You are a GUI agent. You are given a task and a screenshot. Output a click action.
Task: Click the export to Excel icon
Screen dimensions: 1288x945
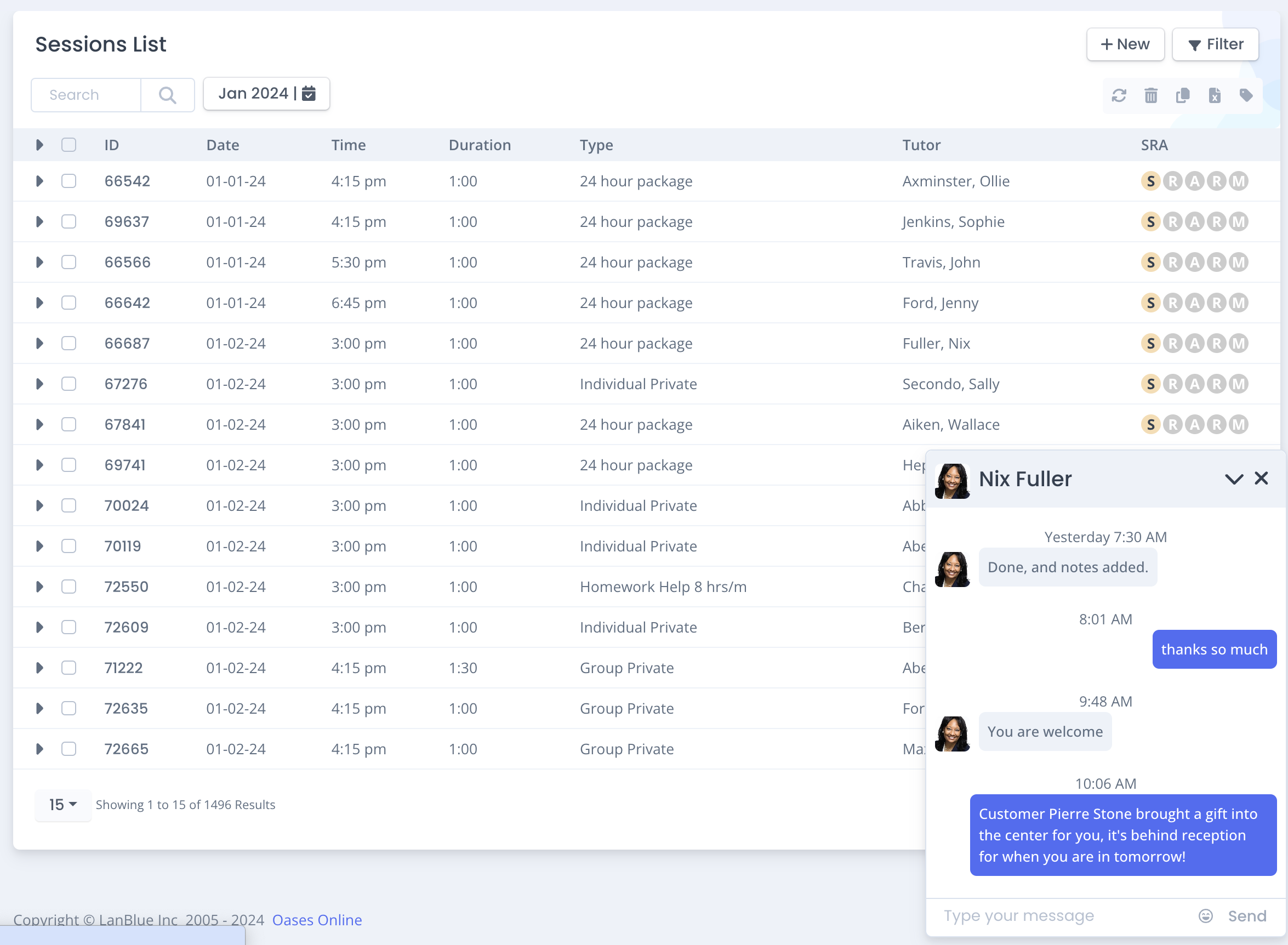tap(1214, 95)
